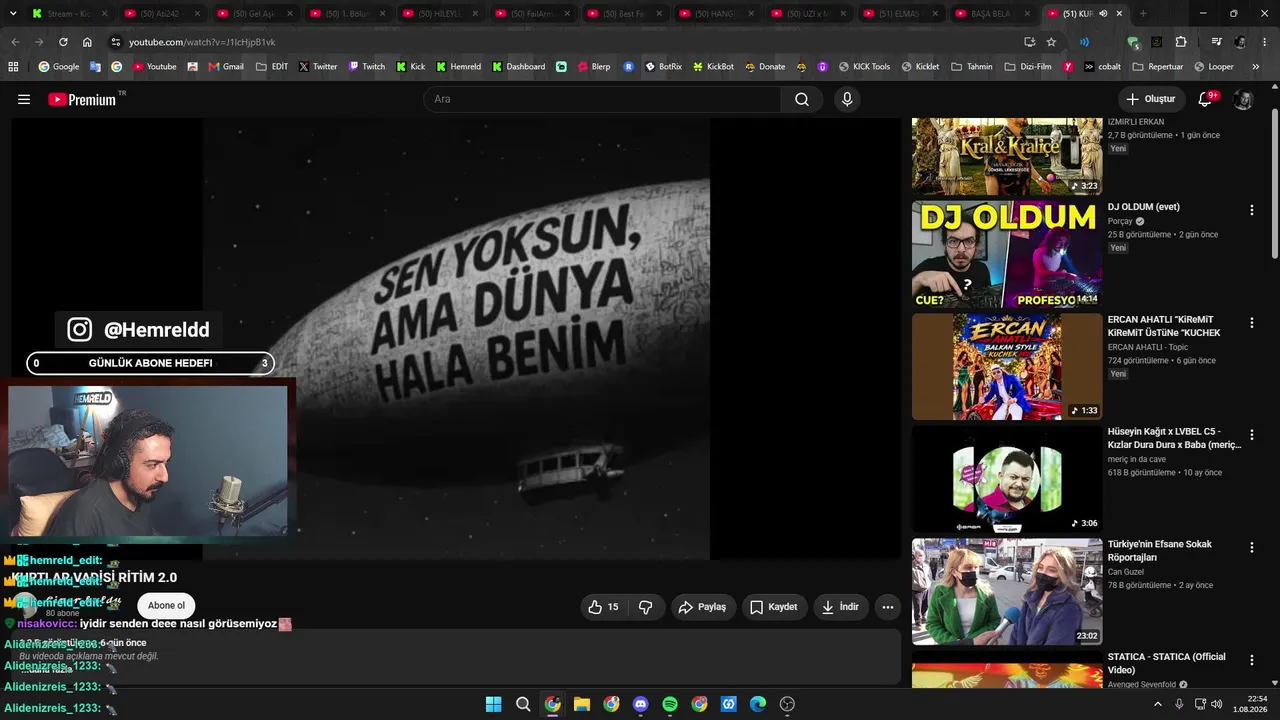Open the account avatar menu

[x=1243, y=99]
